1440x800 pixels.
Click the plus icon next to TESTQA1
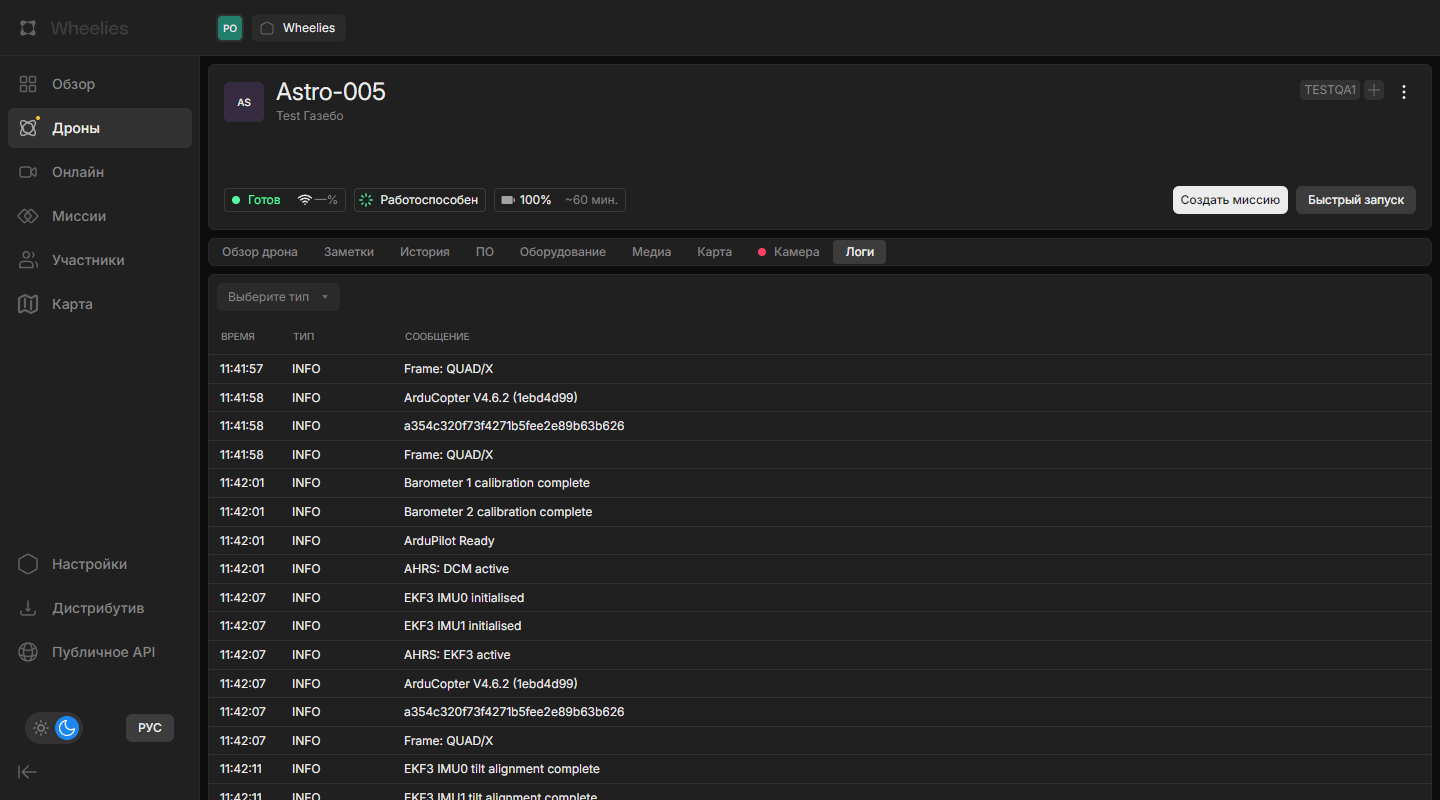(x=1374, y=90)
